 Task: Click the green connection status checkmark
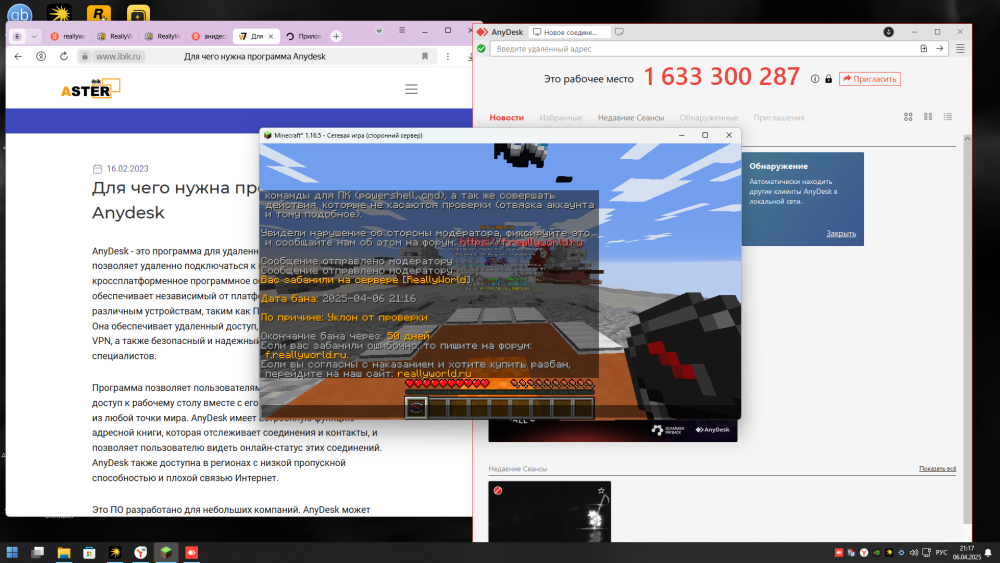click(x=481, y=48)
